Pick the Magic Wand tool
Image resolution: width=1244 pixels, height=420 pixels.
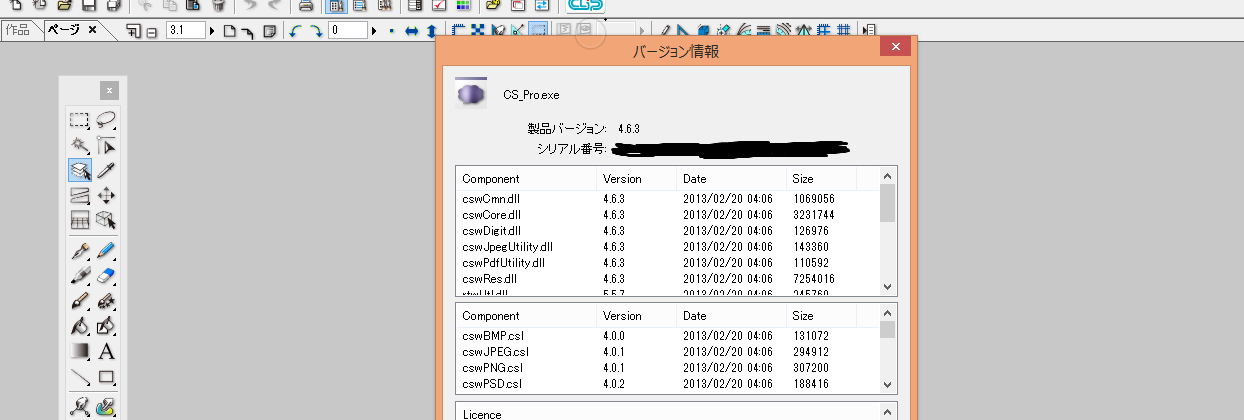tap(80, 146)
